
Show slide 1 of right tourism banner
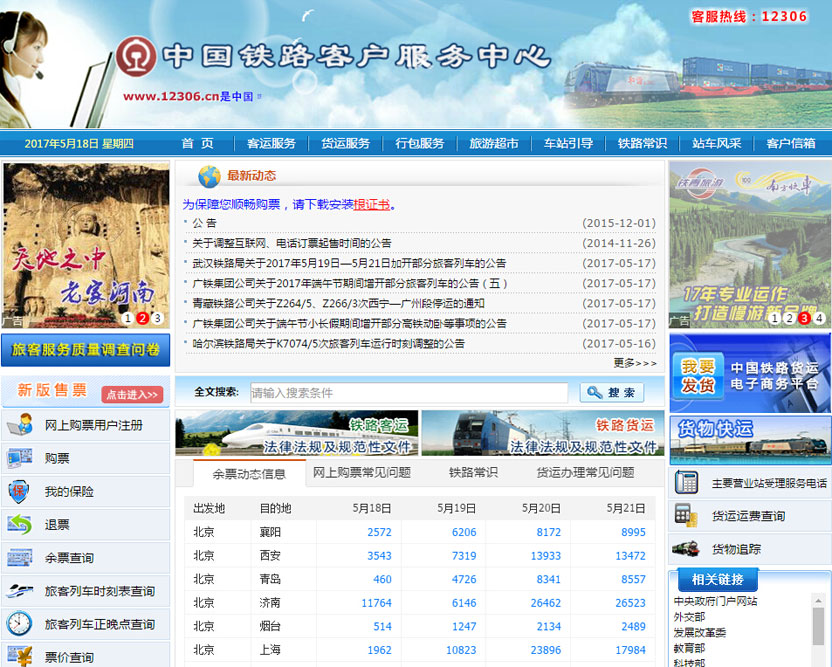(775, 318)
